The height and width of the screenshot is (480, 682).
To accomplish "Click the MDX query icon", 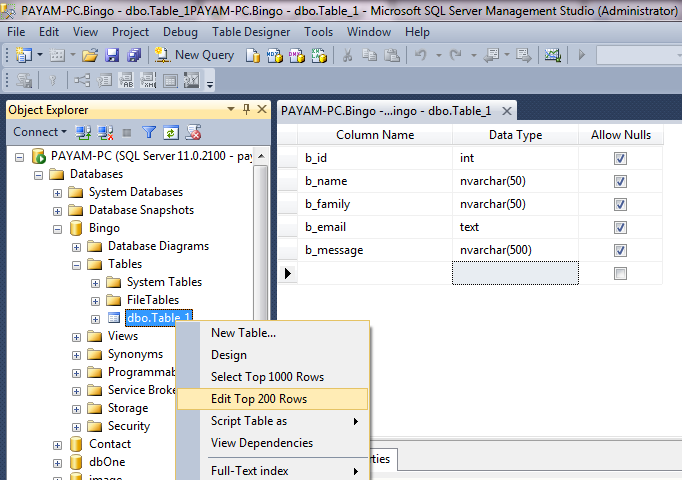I will 274,56.
